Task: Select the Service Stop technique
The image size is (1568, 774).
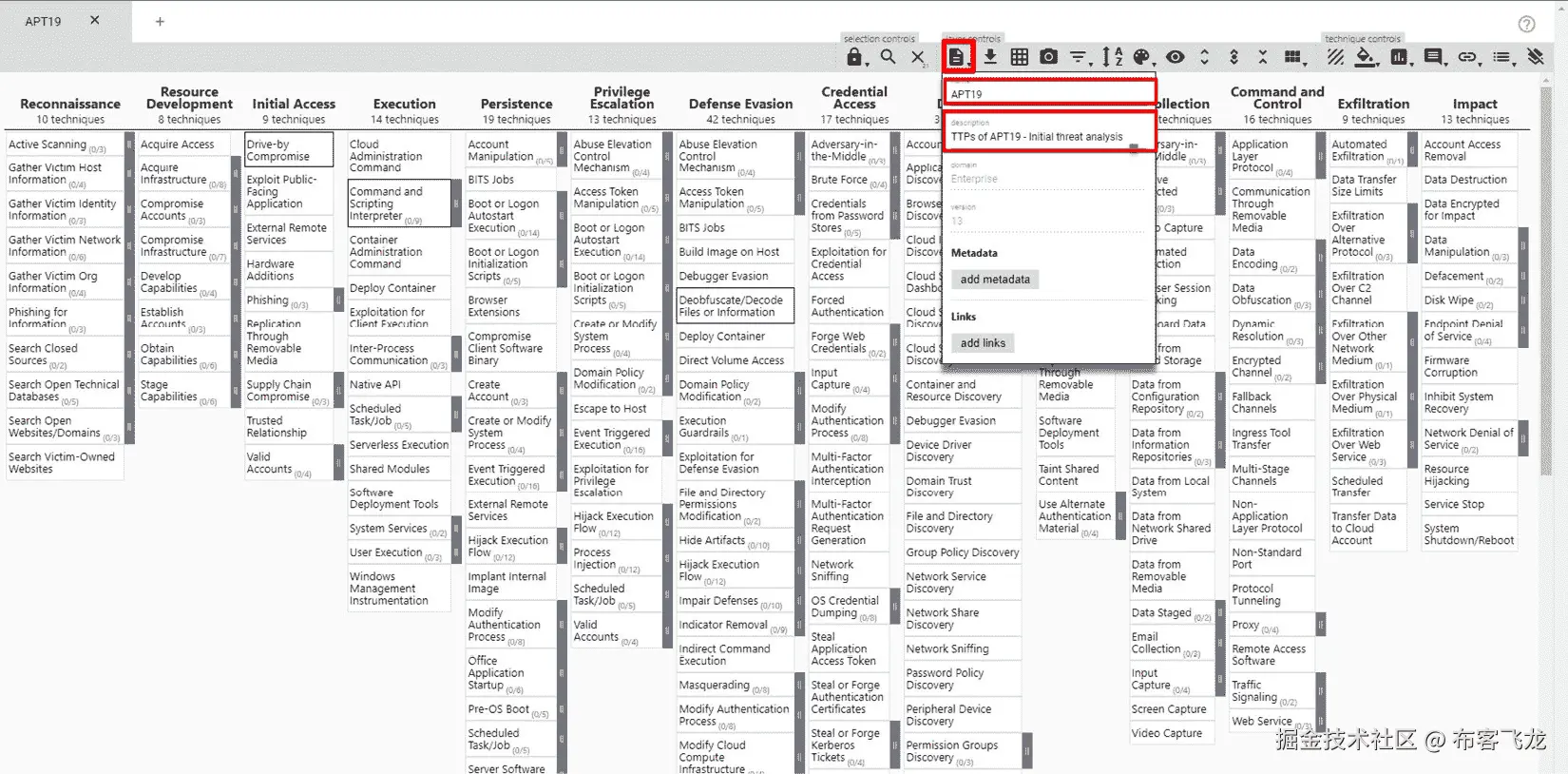Action: click(x=1469, y=505)
